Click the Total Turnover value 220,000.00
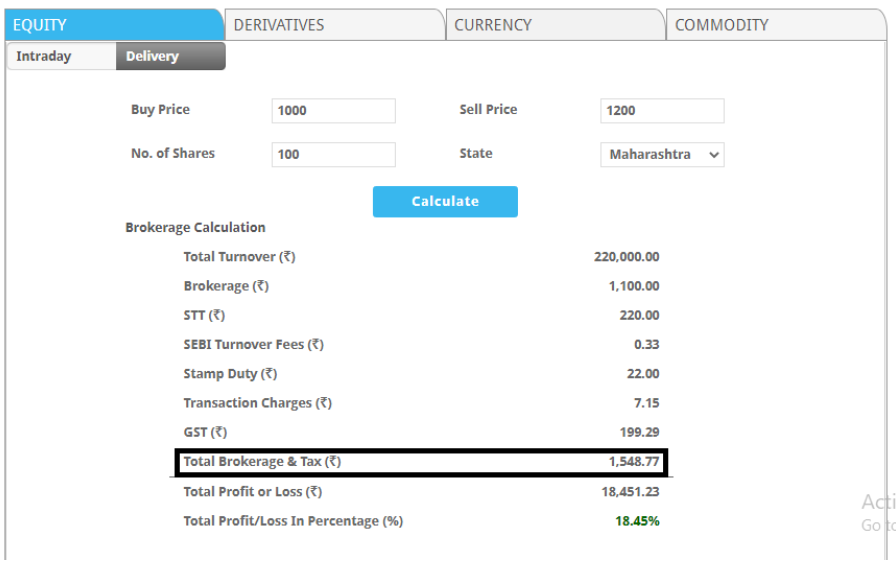896x588 pixels. [626, 257]
